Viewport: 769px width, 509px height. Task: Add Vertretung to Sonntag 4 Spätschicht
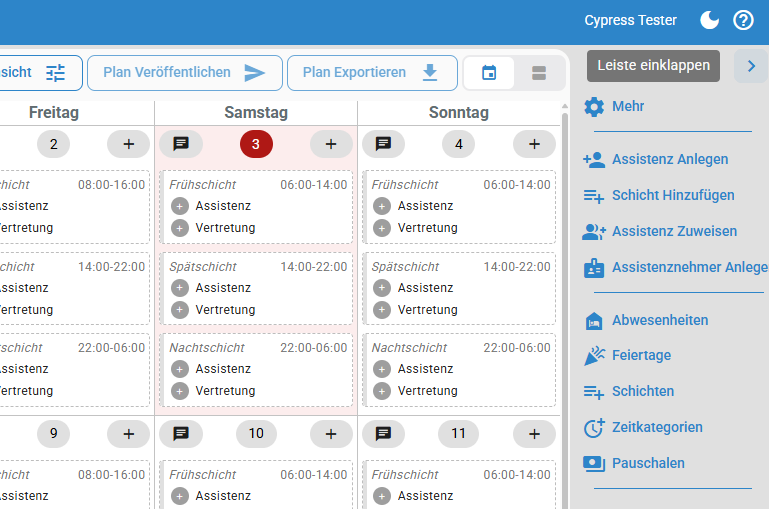coord(382,310)
